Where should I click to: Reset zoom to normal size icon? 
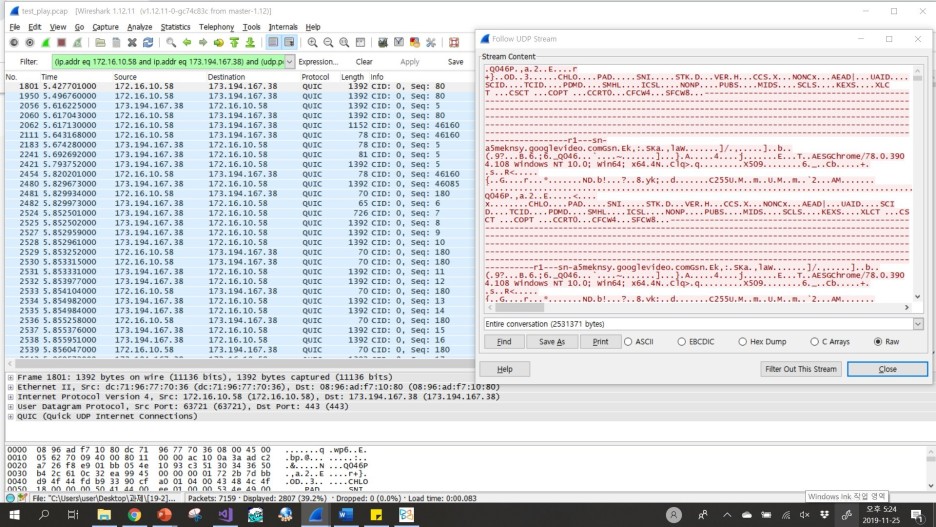[x=344, y=42]
